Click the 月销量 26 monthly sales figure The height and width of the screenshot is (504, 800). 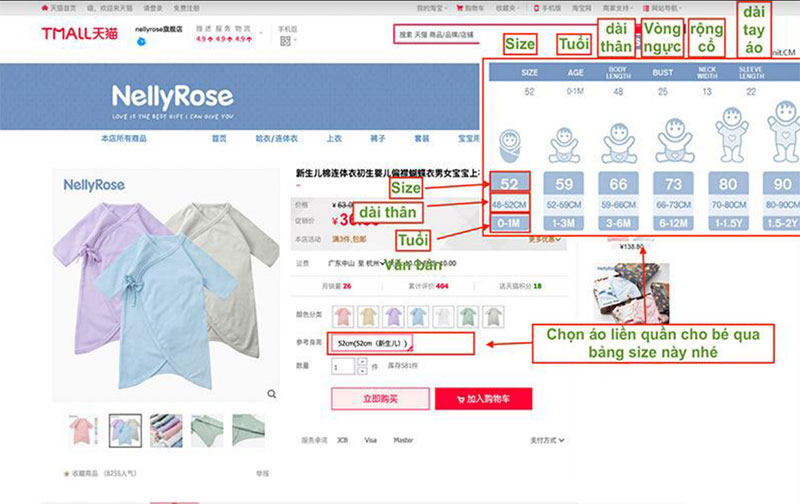point(336,286)
